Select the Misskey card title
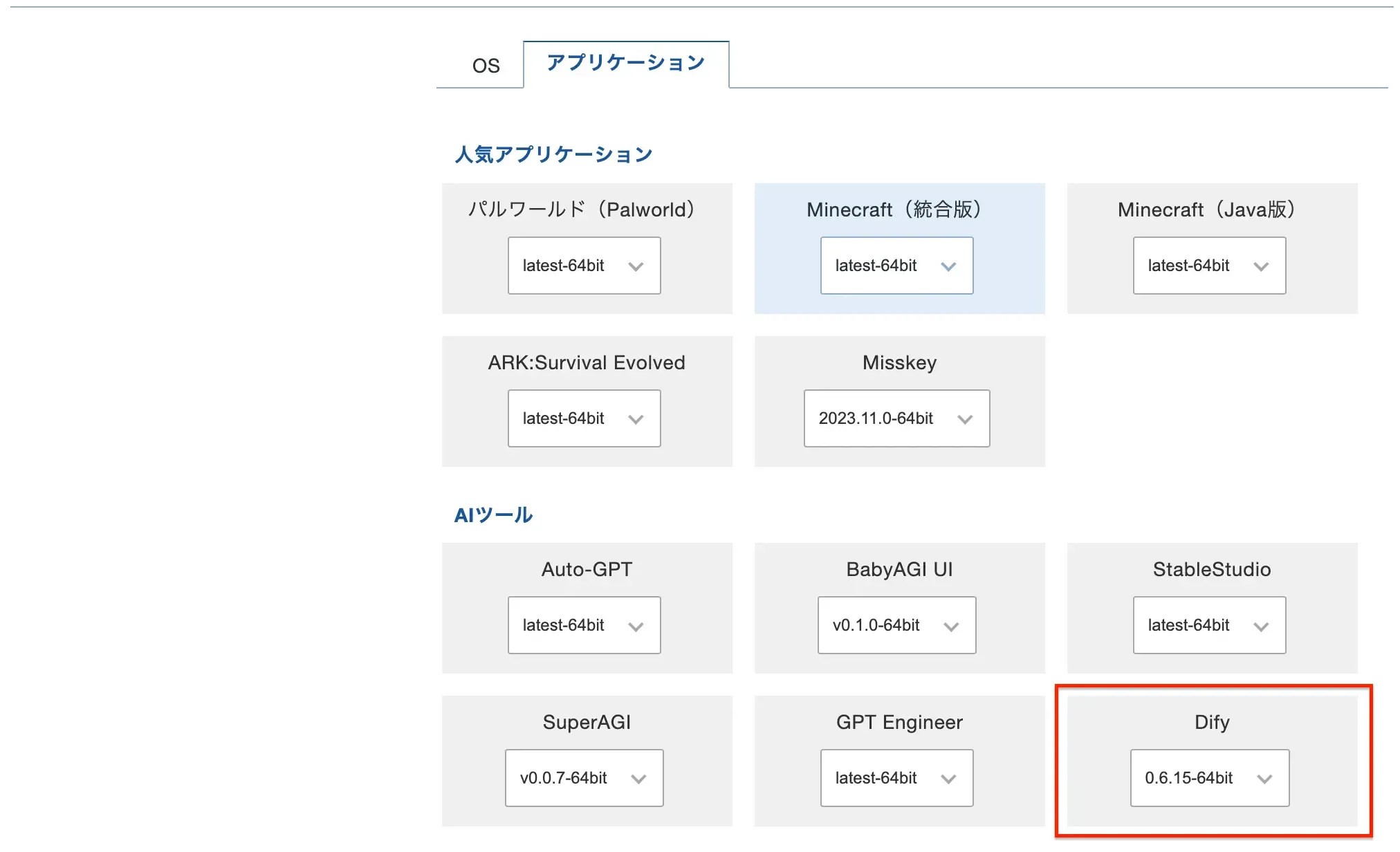Image resolution: width=1400 pixels, height=852 pixels. click(899, 362)
